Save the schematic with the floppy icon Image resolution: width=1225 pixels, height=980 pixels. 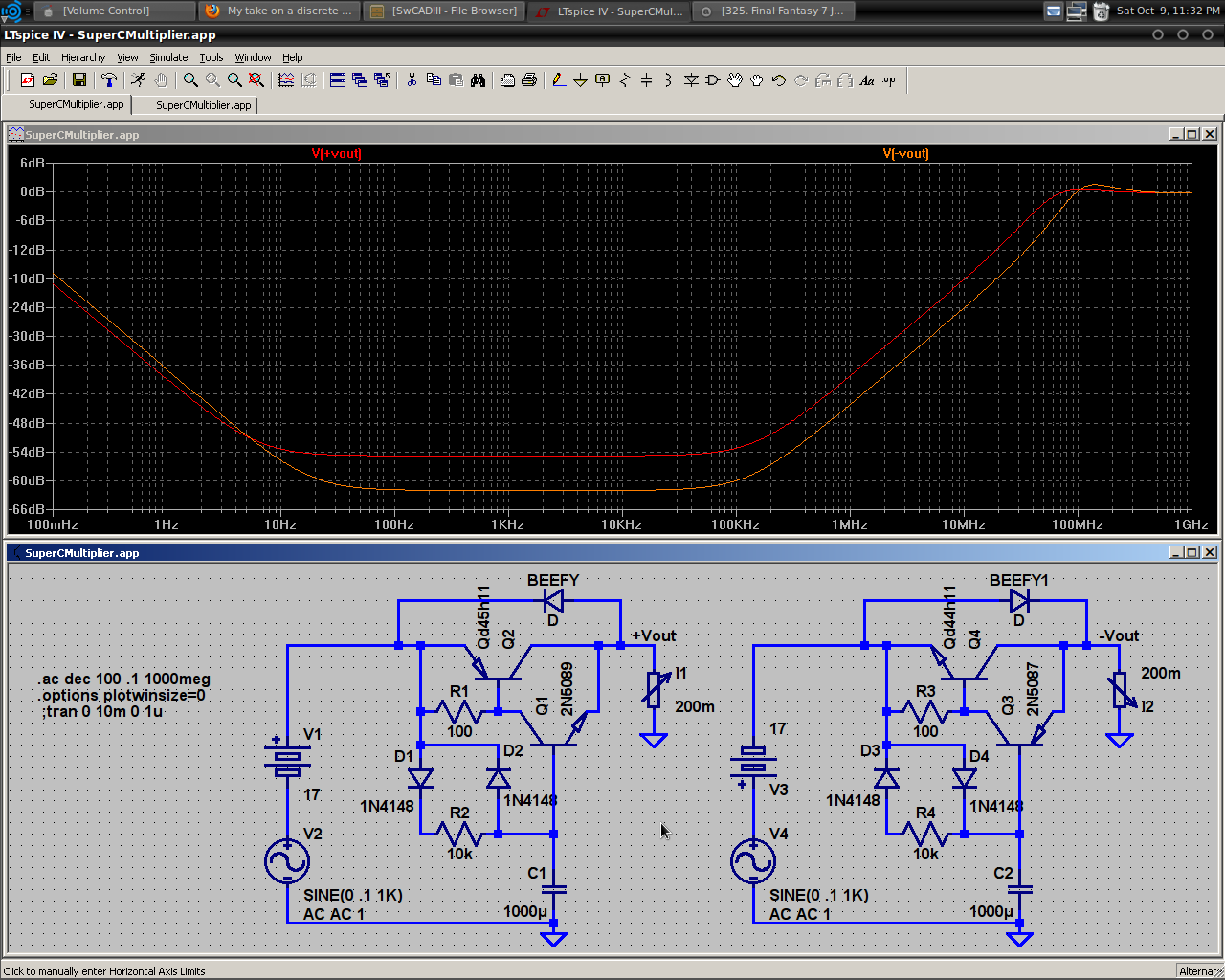79,80
